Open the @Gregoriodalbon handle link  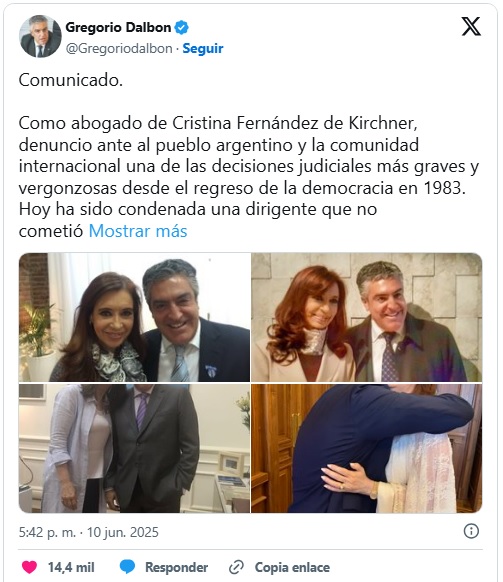[x=119, y=49]
